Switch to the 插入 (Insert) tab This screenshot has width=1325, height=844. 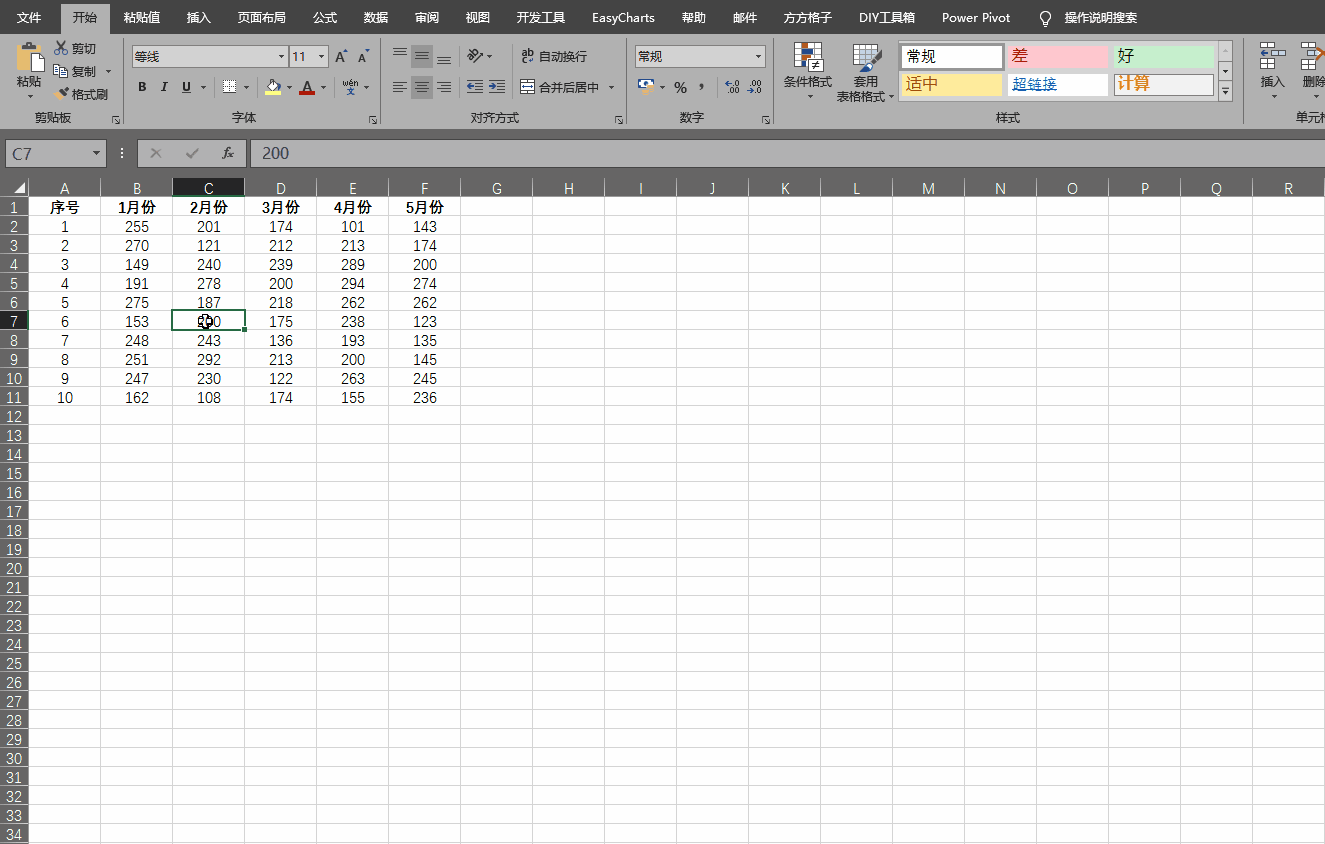click(199, 18)
